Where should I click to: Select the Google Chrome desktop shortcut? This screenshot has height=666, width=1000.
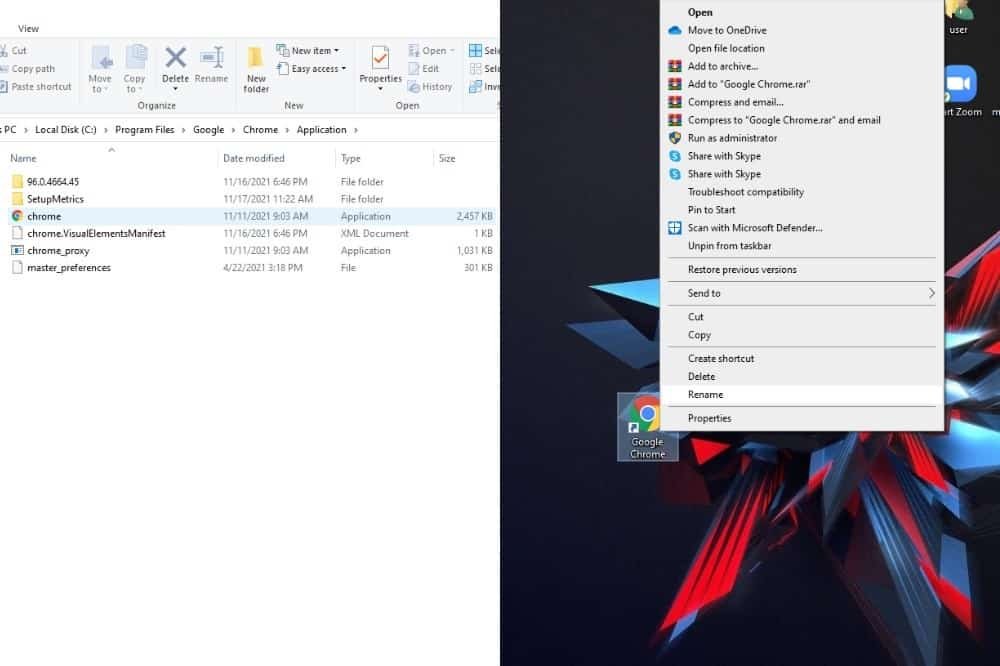[647, 426]
